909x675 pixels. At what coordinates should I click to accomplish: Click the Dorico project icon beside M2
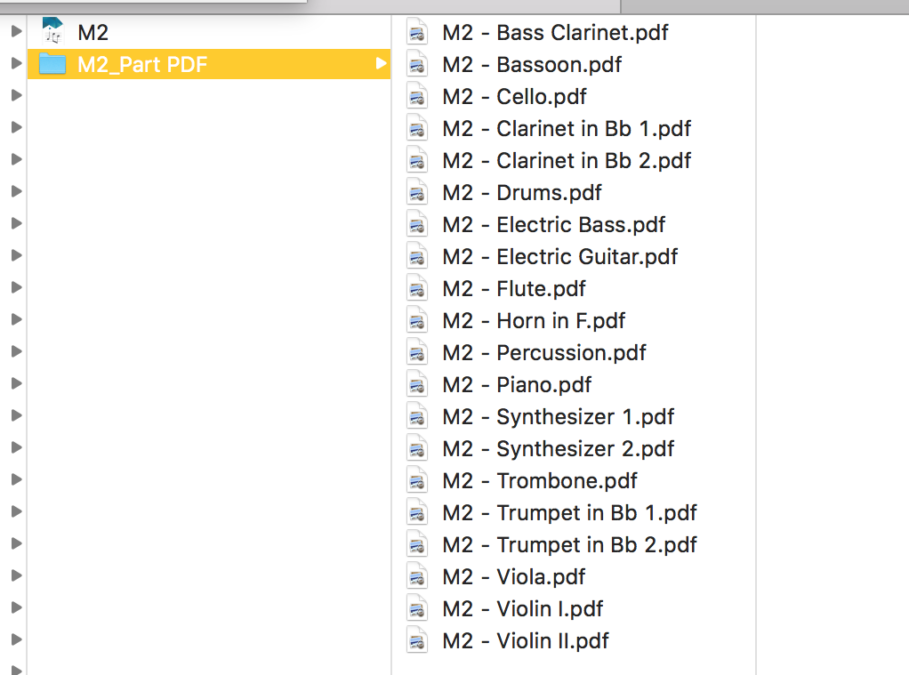tap(52, 31)
